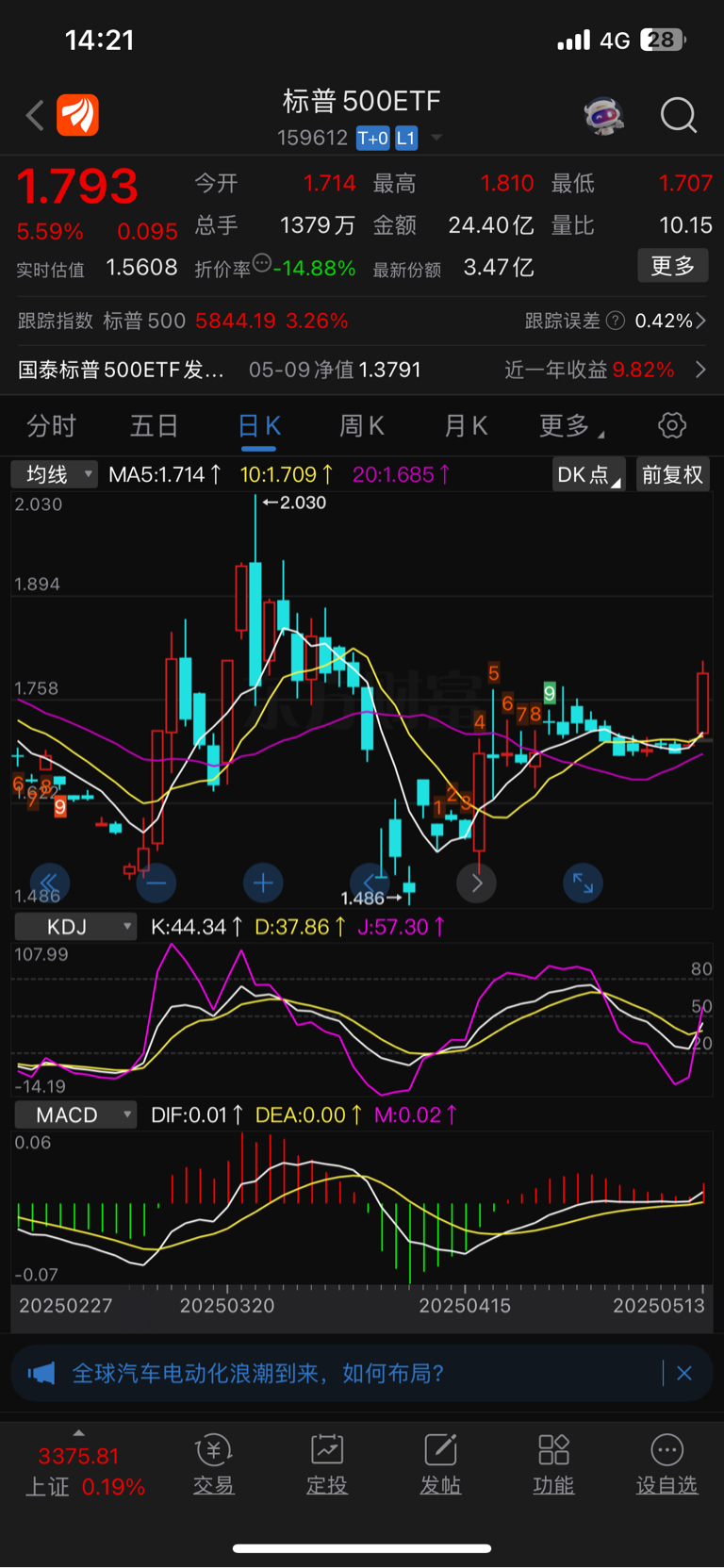
Task: Open 更多 chart period dropdown
Action: (x=571, y=426)
